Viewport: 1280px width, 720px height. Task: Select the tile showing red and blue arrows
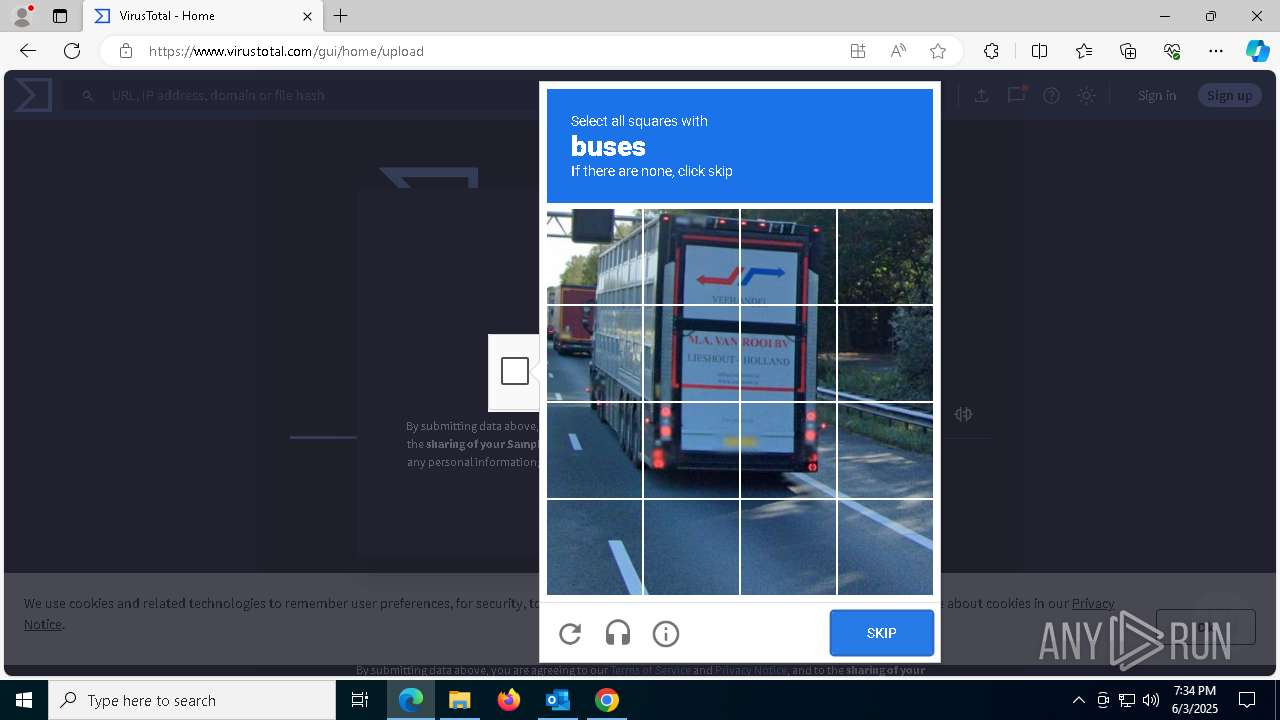(x=788, y=256)
